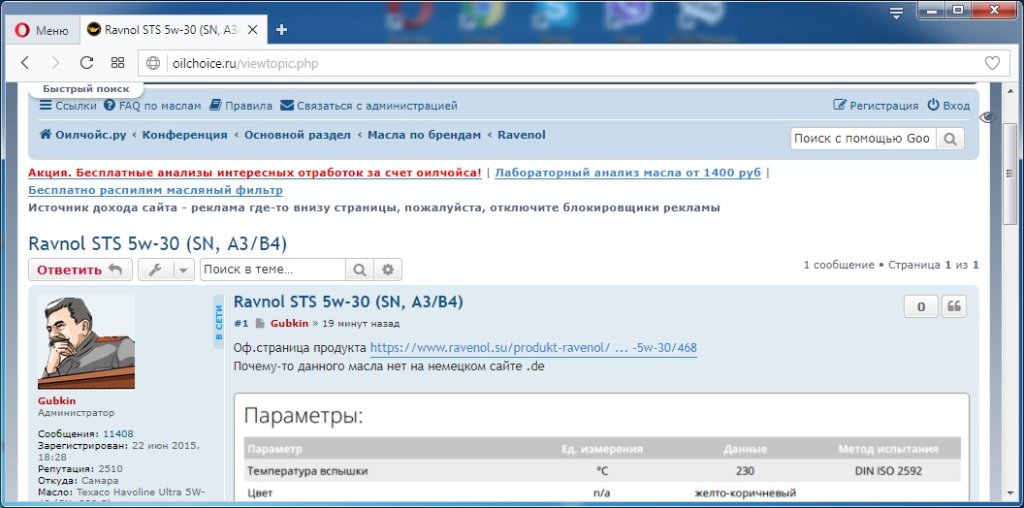This screenshot has width=1024, height=508.
Task: Focus the Google search field
Action: click(863, 138)
